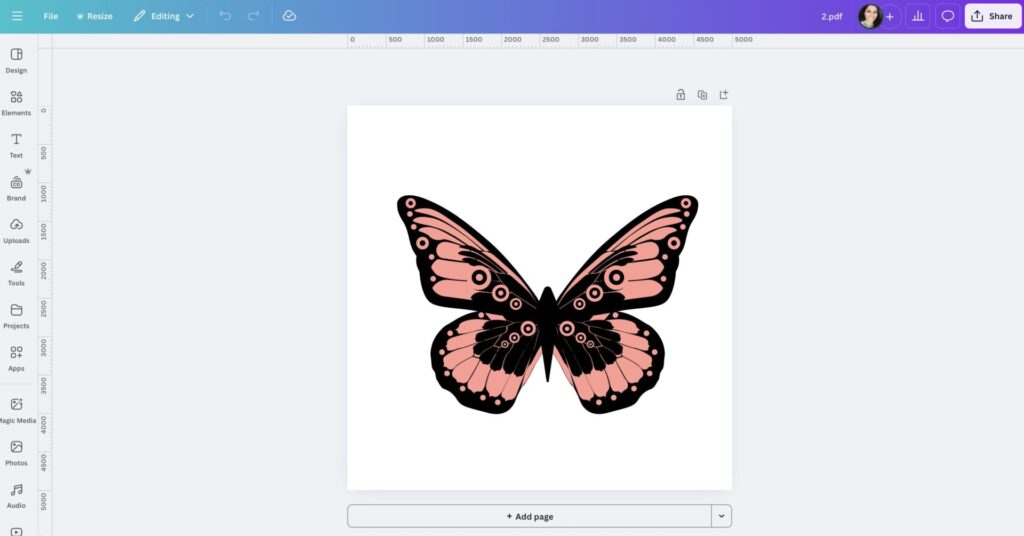Toggle the page lock icon
The image size is (1024, 536).
[x=681, y=95]
